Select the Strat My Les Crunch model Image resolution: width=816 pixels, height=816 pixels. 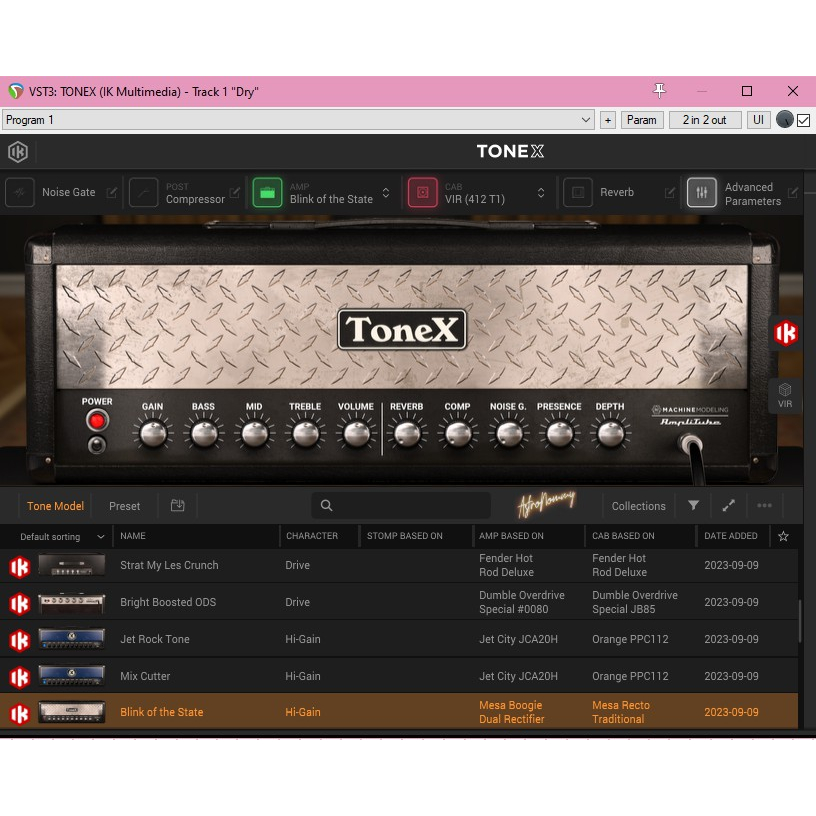coord(399,565)
